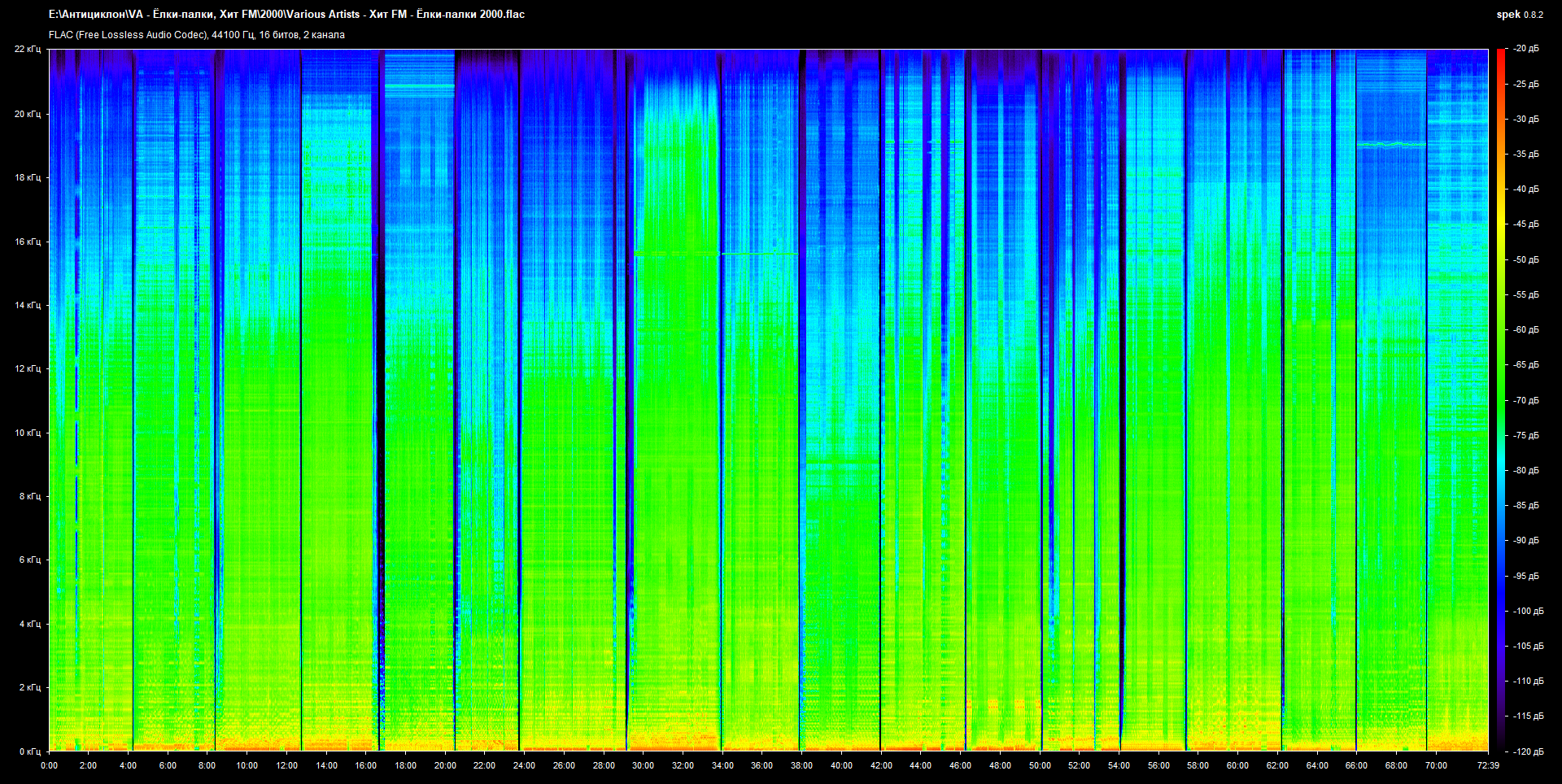Screen dimensions: 1562x784
Task: Click the -120 дБ scale label
Action: pos(1527,751)
